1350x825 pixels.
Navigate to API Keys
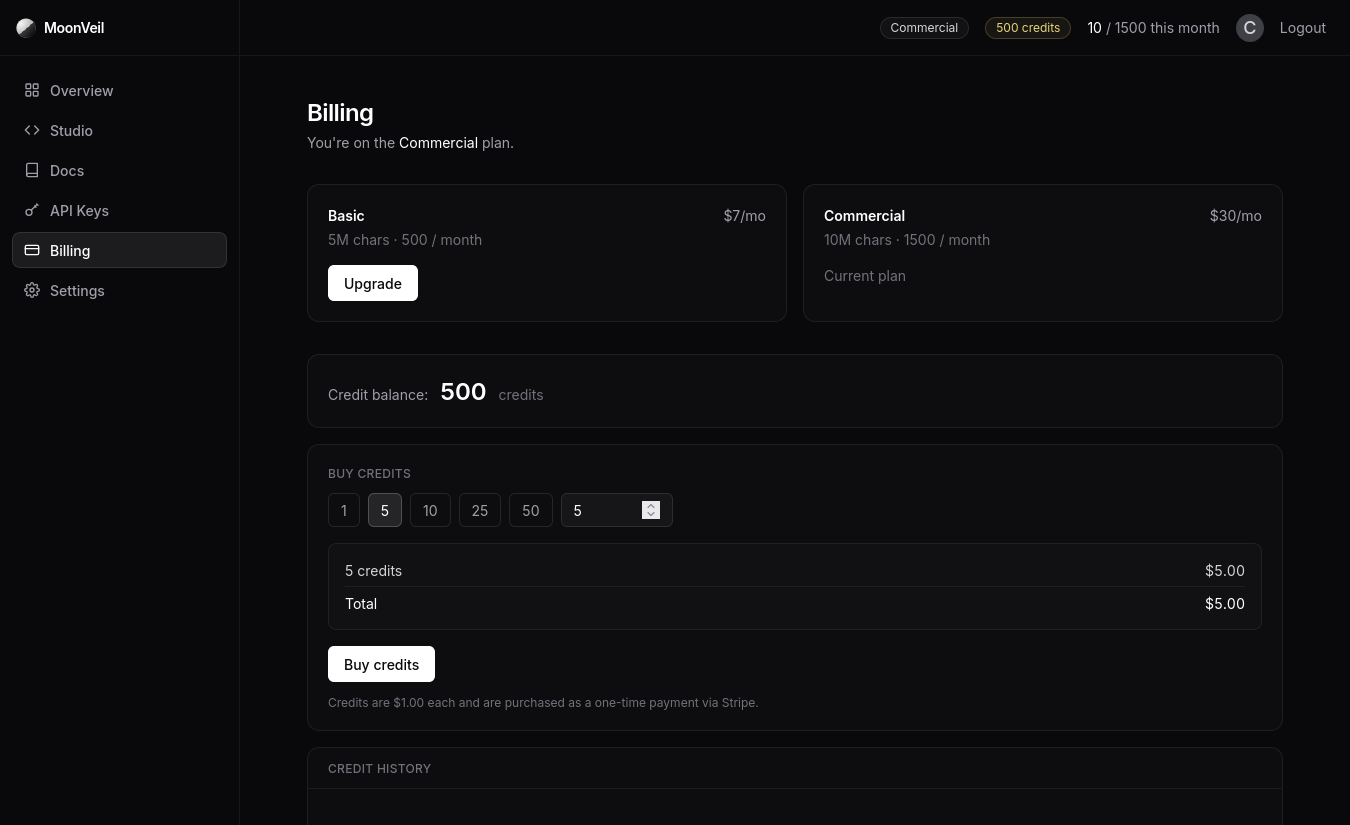[119, 210]
